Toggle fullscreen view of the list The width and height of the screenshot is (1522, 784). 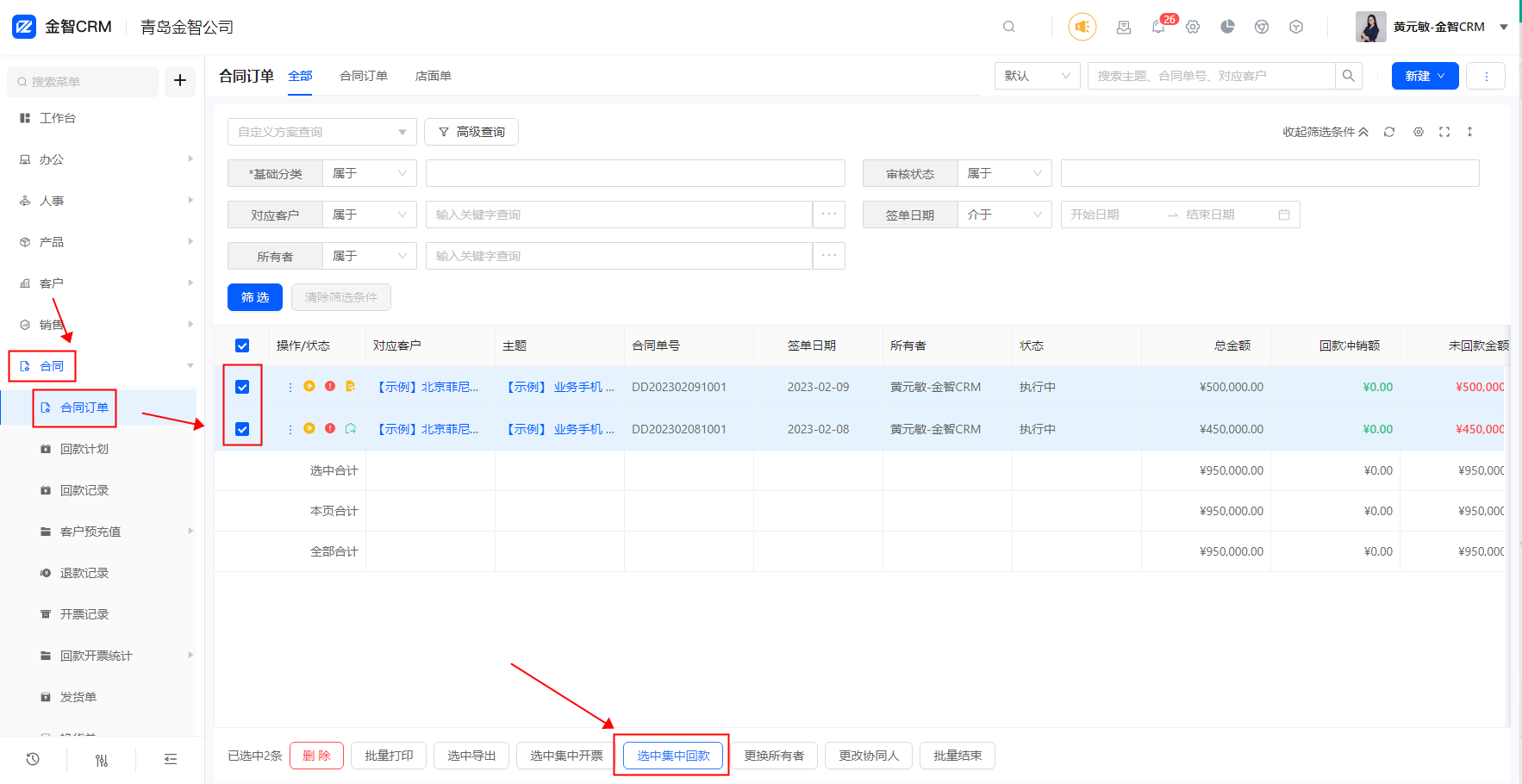pyautogui.click(x=1444, y=132)
